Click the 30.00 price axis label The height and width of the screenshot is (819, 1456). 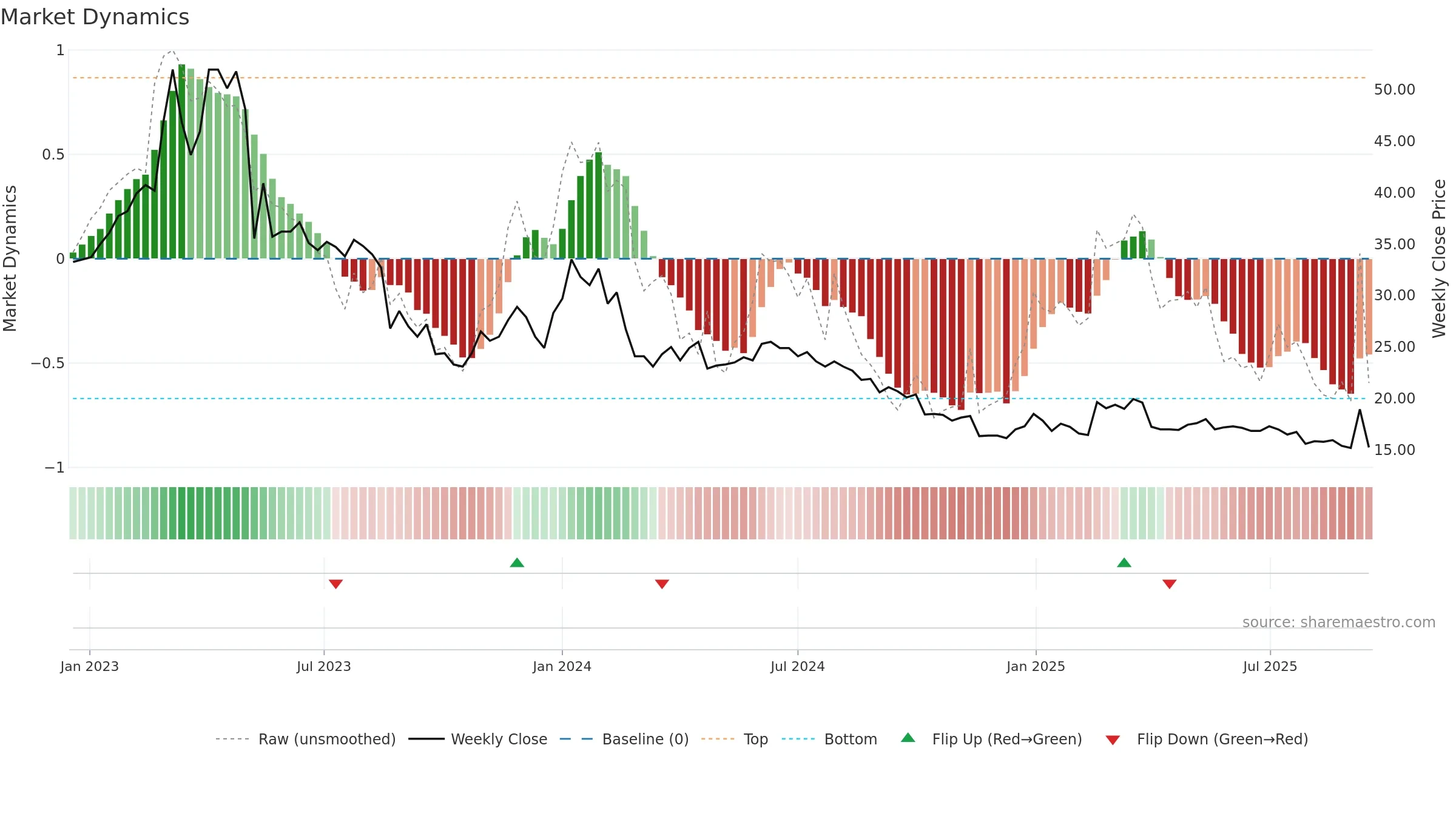point(1395,295)
